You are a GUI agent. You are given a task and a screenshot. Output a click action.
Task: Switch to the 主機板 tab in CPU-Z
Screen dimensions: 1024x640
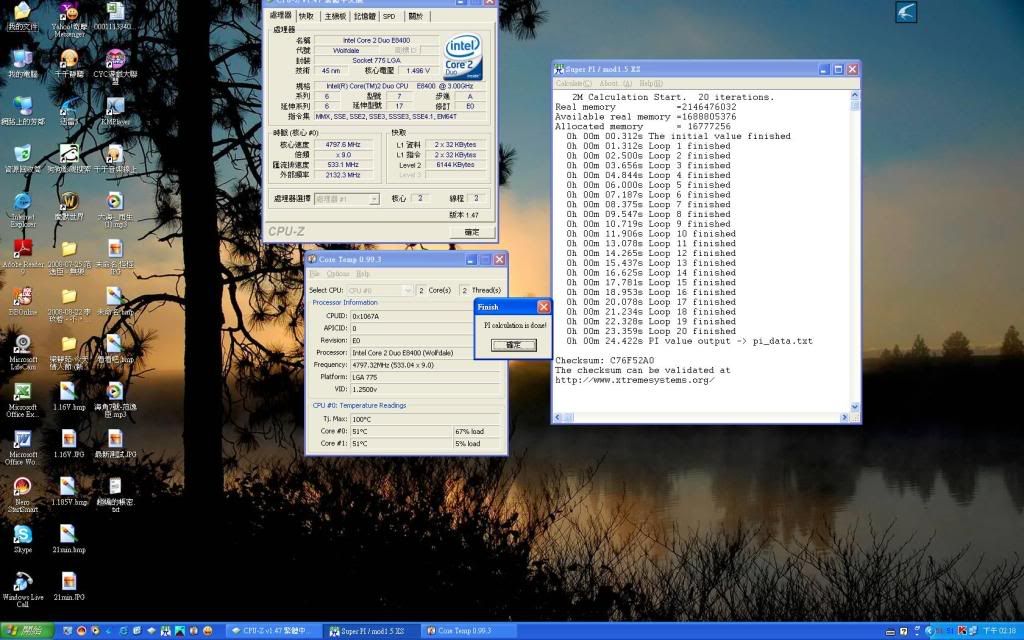(x=336, y=16)
